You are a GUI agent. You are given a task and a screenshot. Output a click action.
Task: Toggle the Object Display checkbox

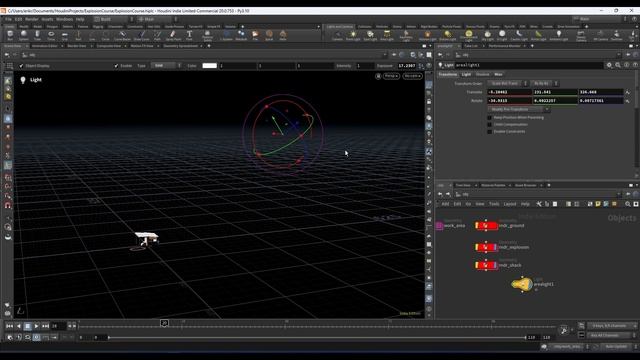21,66
